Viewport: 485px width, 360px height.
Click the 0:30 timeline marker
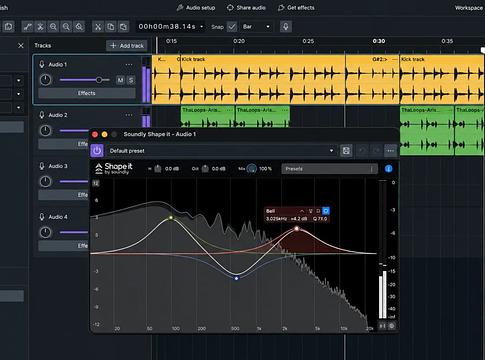pyautogui.click(x=379, y=41)
